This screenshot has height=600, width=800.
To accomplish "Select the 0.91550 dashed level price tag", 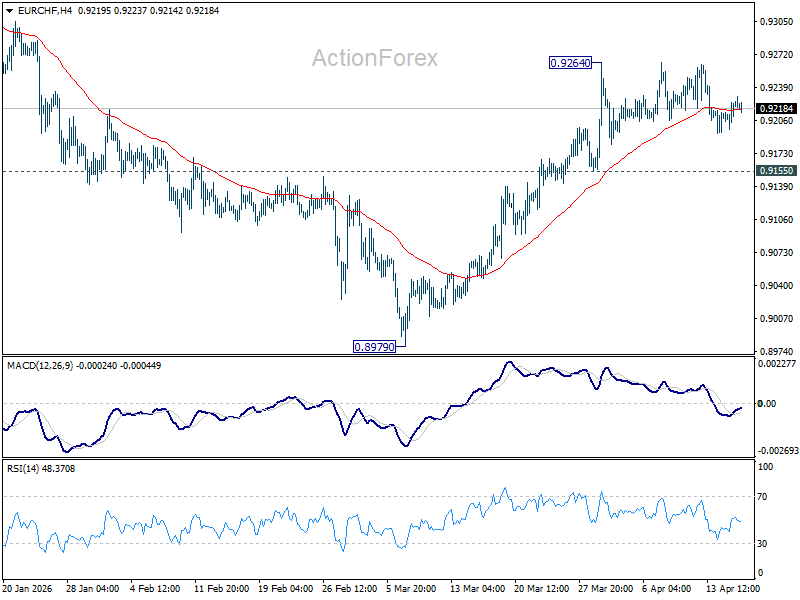I will [777, 171].
